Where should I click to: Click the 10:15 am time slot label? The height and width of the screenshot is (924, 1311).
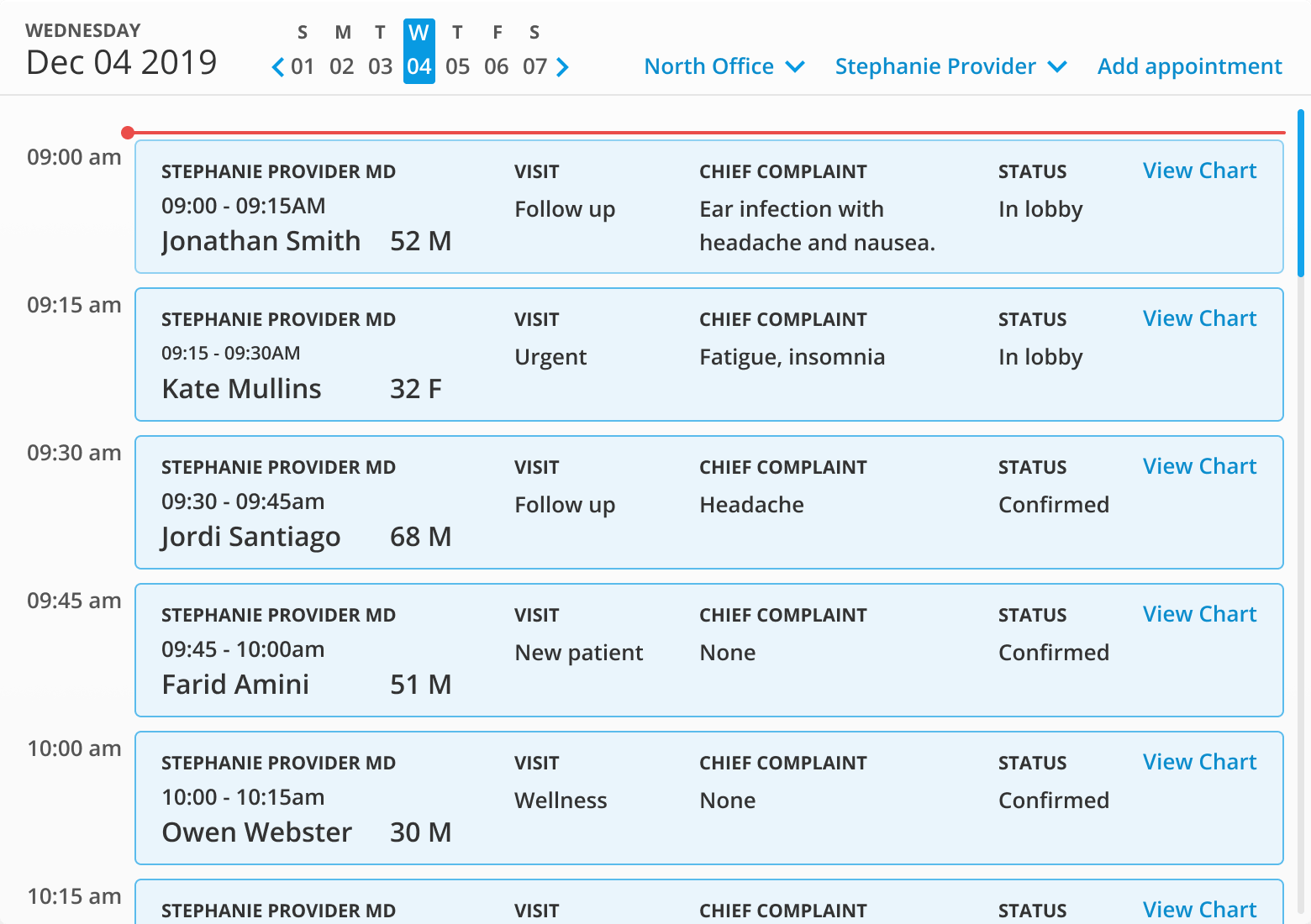[x=74, y=896]
